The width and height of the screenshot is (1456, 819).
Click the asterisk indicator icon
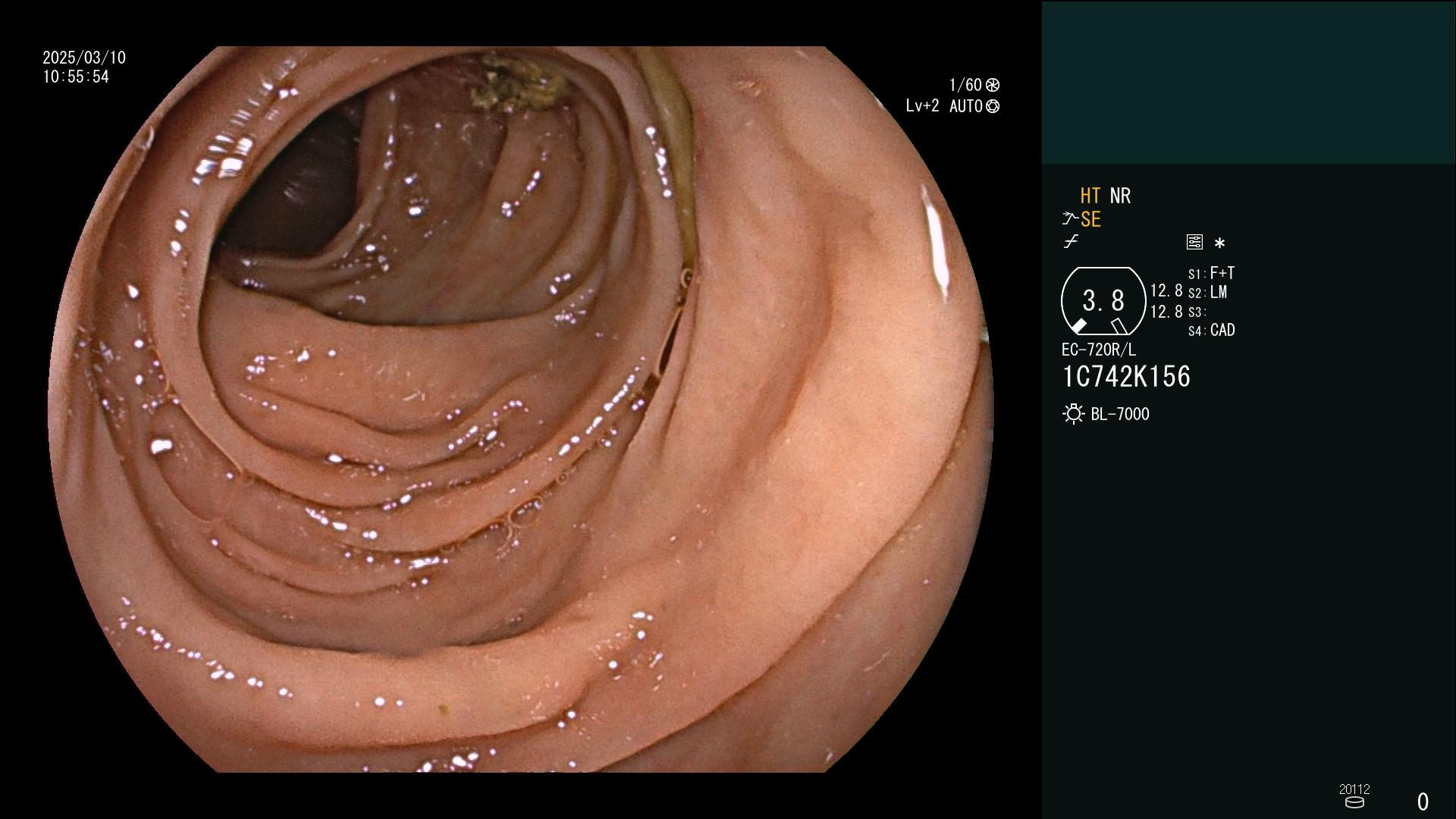[1219, 243]
